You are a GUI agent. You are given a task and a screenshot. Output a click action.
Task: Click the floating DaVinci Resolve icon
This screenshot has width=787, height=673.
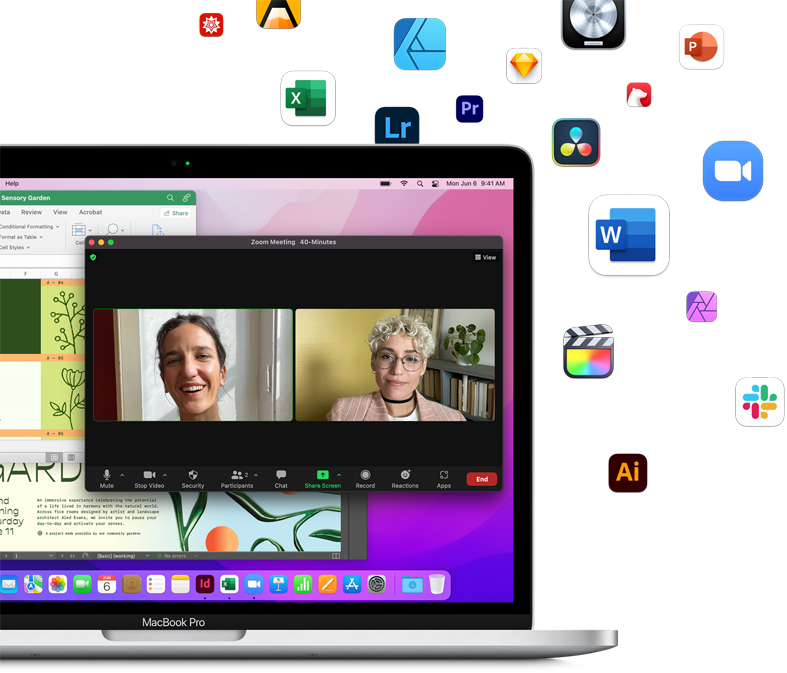point(576,143)
